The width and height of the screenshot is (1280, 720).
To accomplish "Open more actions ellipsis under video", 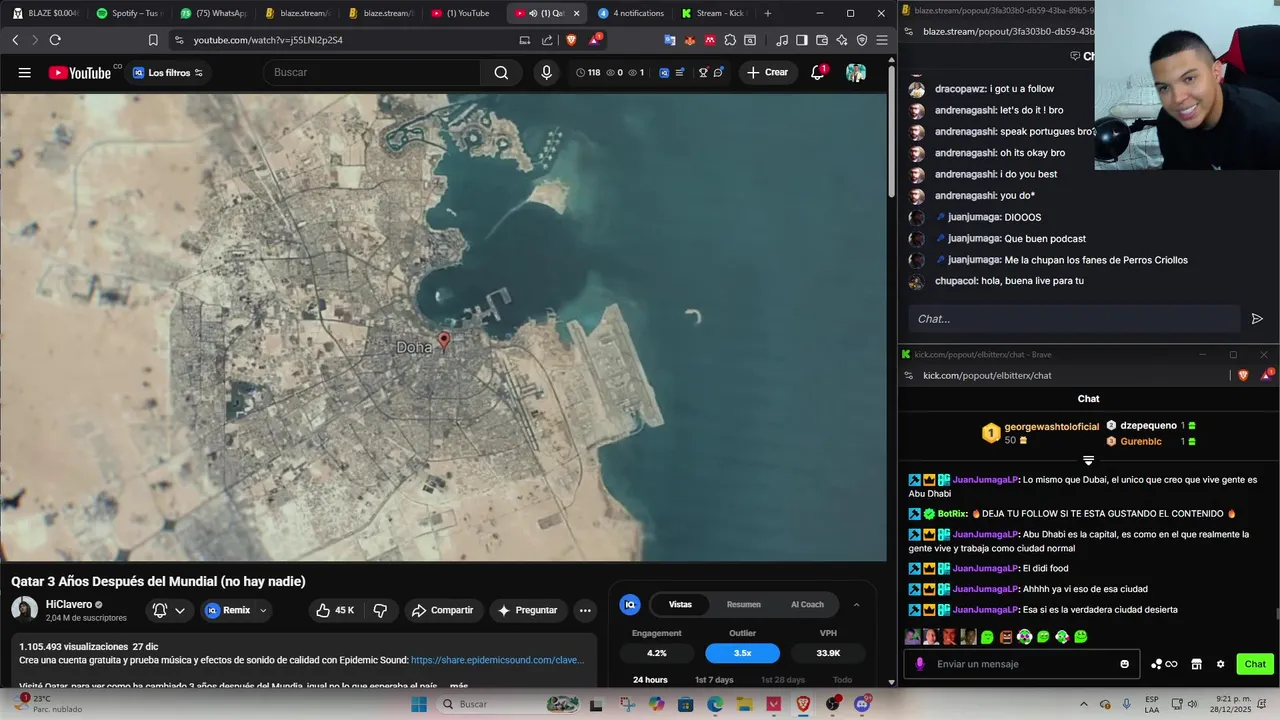I will [585, 610].
